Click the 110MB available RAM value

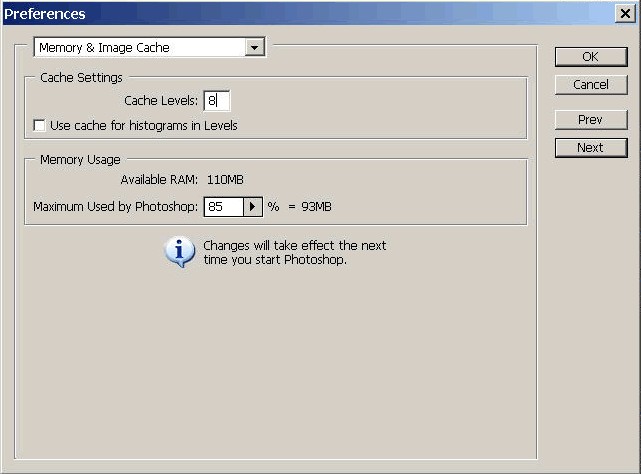pyautogui.click(x=225, y=180)
